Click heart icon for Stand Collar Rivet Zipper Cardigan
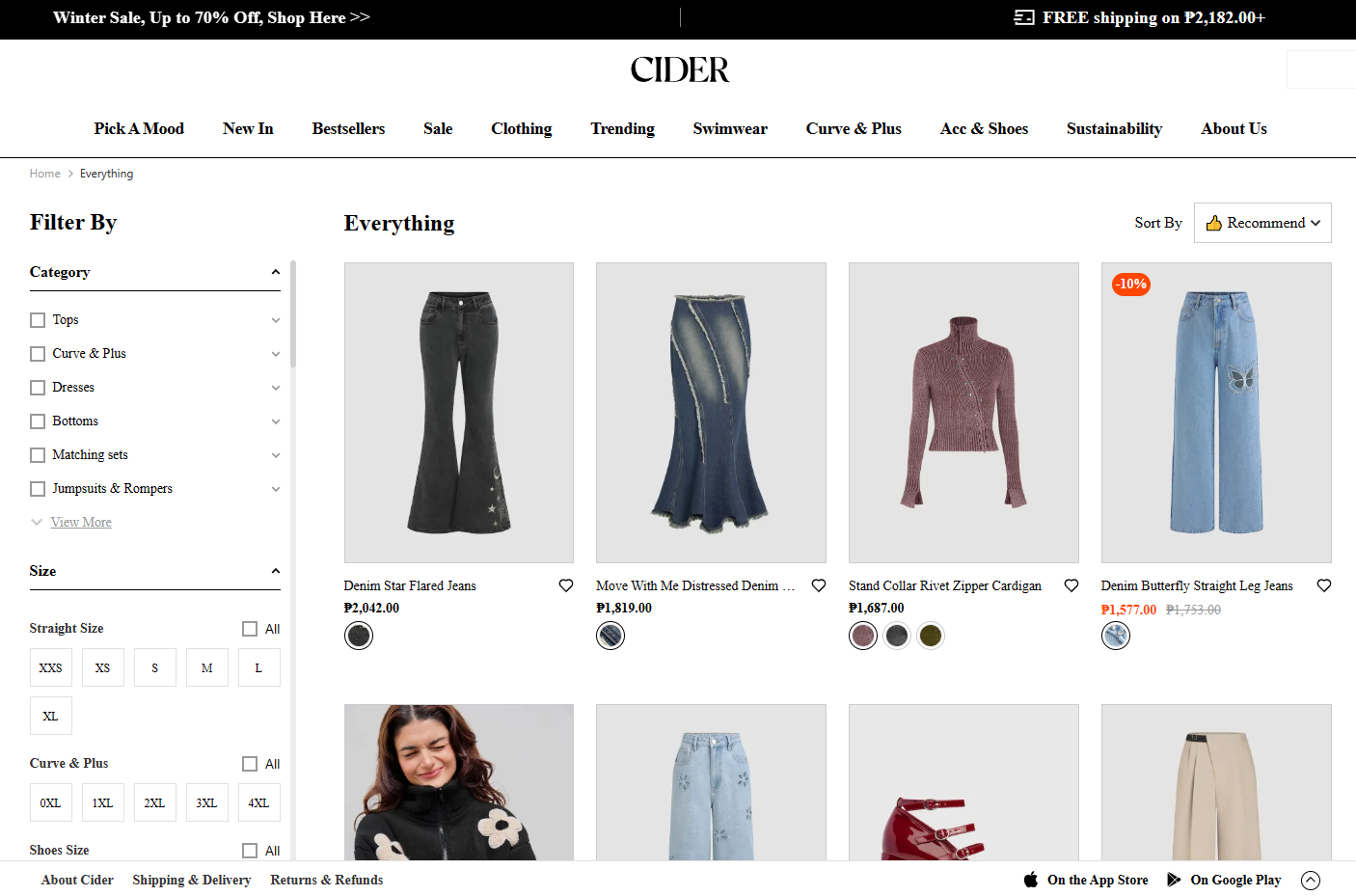The image size is (1356, 896). click(1071, 585)
